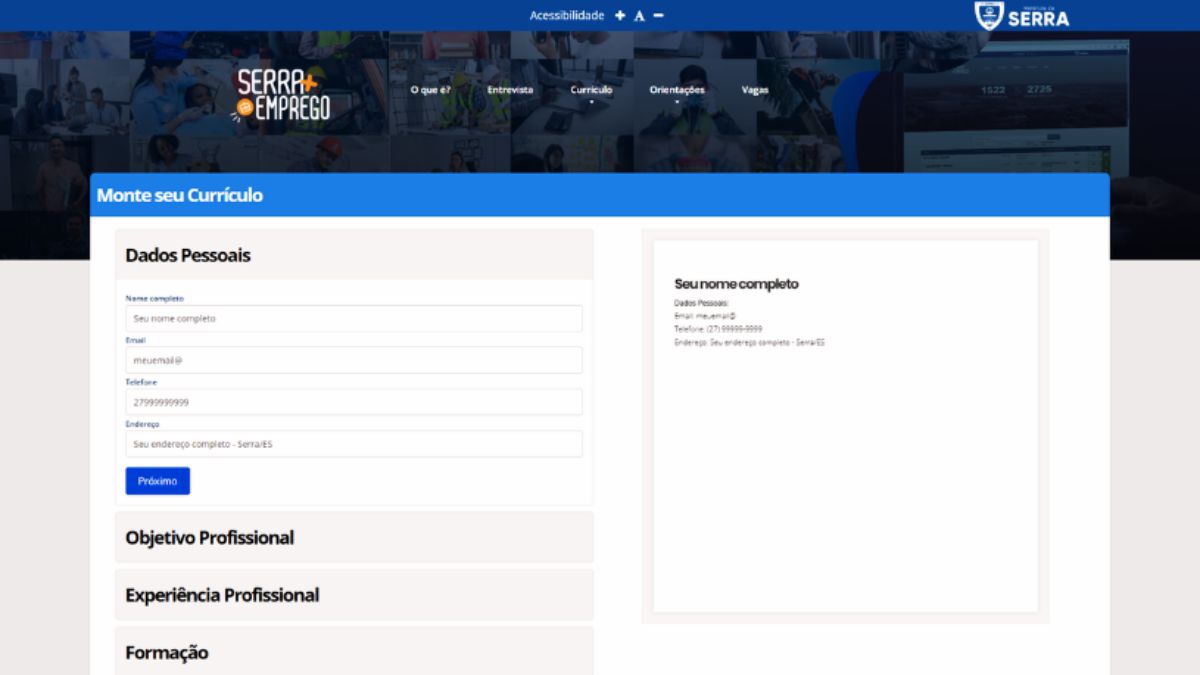Go to the O que é? page
Viewport: 1200px width, 675px height.
(x=430, y=90)
